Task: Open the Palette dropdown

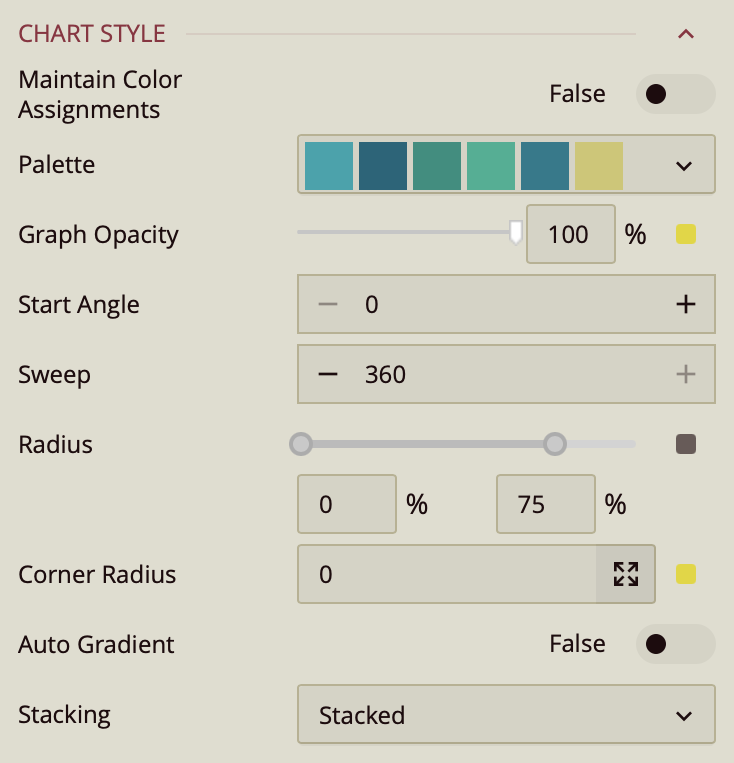Action: (x=684, y=166)
